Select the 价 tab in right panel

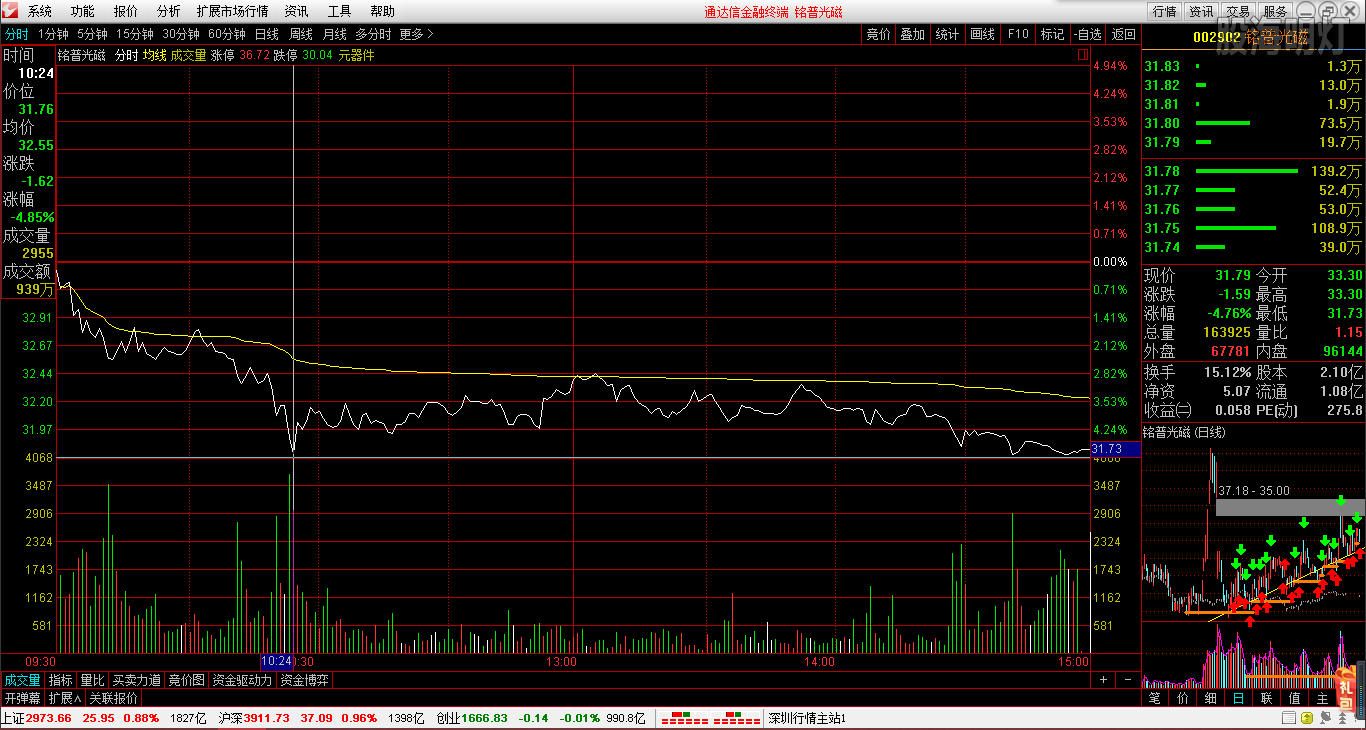coord(1183,698)
